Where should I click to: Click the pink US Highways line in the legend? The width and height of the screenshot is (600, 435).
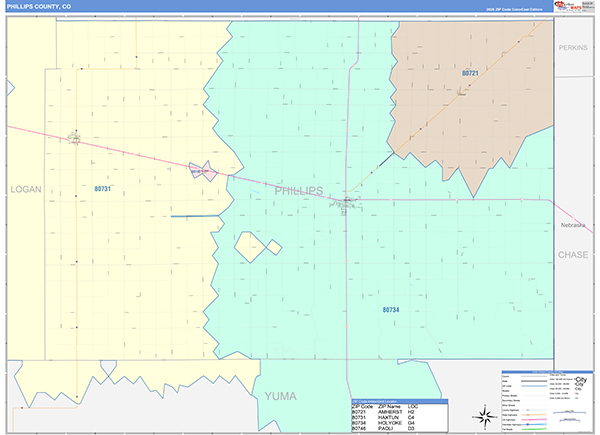(534, 420)
